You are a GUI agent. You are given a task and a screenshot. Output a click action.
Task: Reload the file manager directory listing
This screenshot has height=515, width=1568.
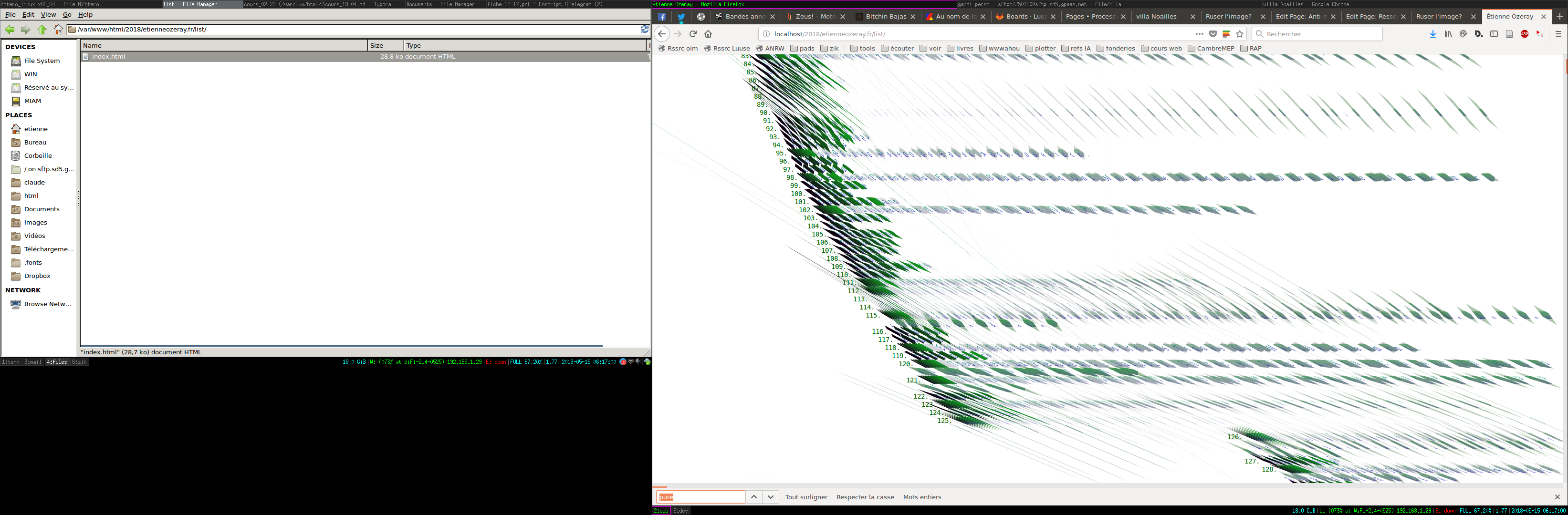[x=645, y=29]
